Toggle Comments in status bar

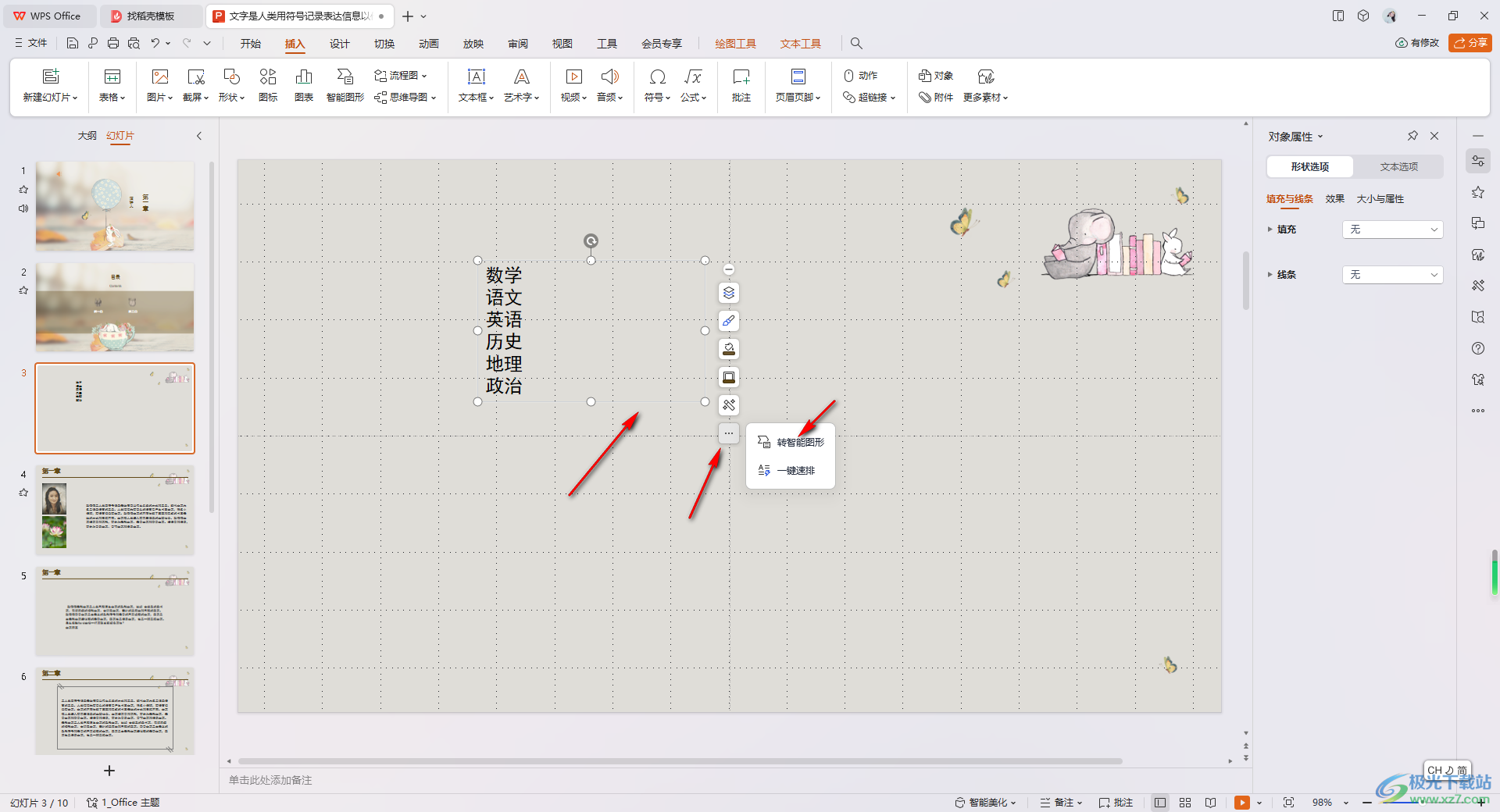point(1116,803)
